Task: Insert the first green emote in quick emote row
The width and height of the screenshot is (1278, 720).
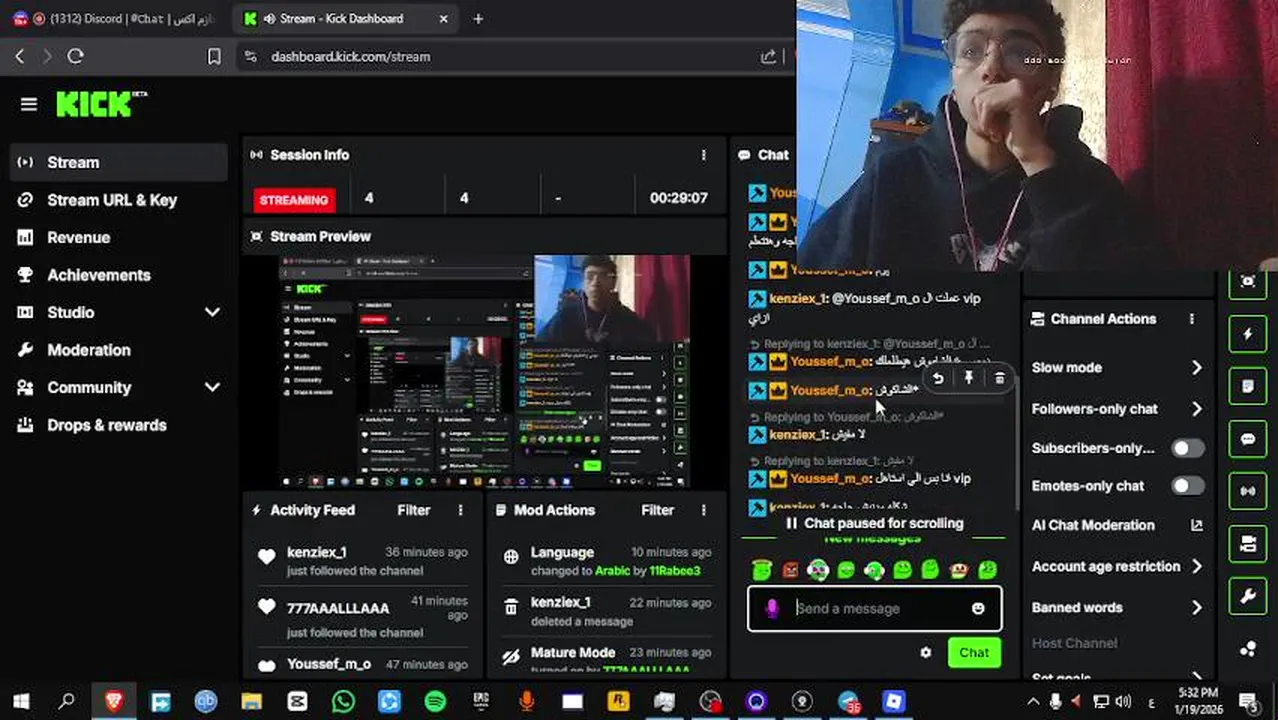Action: point(762,570)
